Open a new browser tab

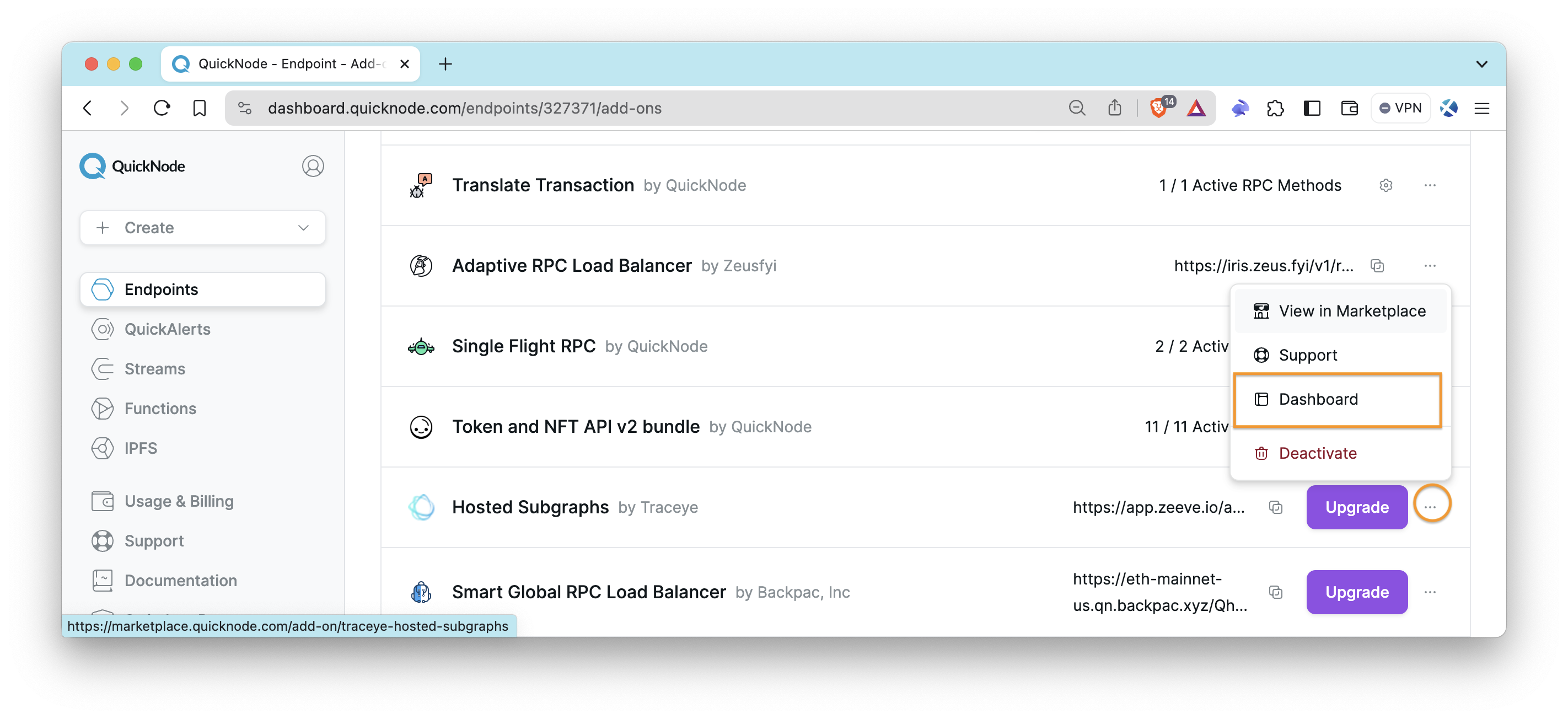[x=445, y=63]
